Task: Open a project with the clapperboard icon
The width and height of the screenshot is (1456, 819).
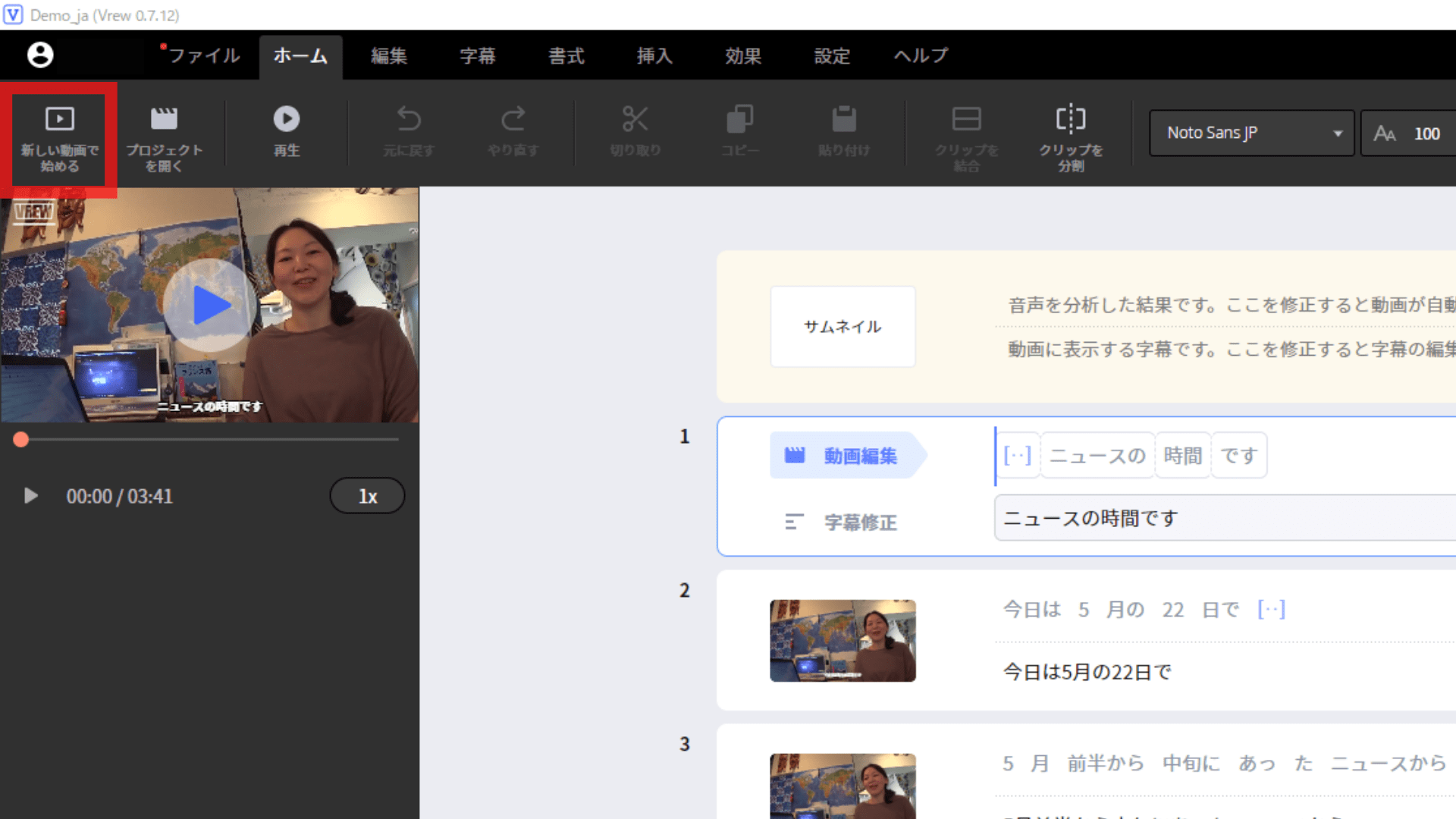Action: pos(164,119)
